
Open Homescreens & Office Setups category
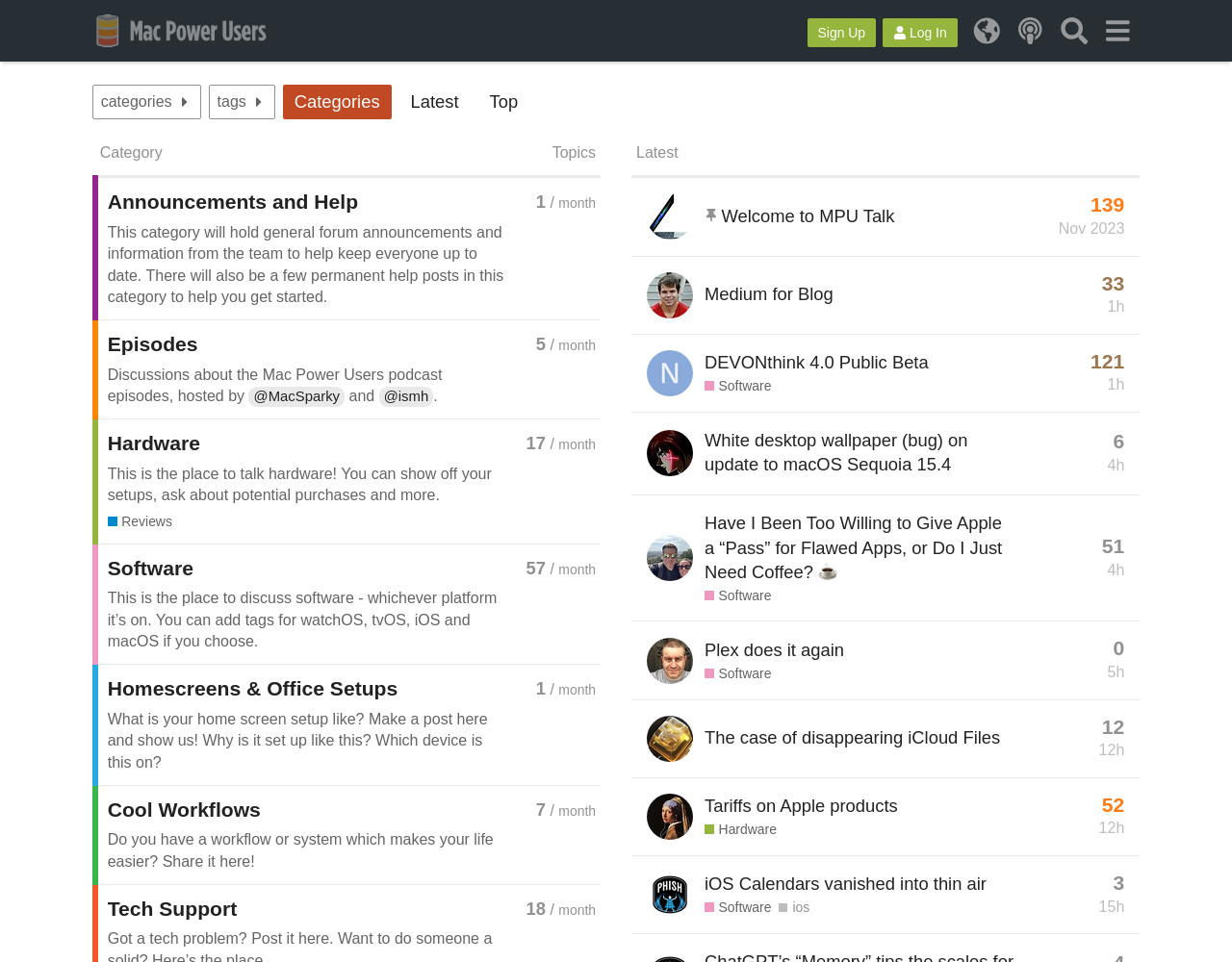click(252, 689)
